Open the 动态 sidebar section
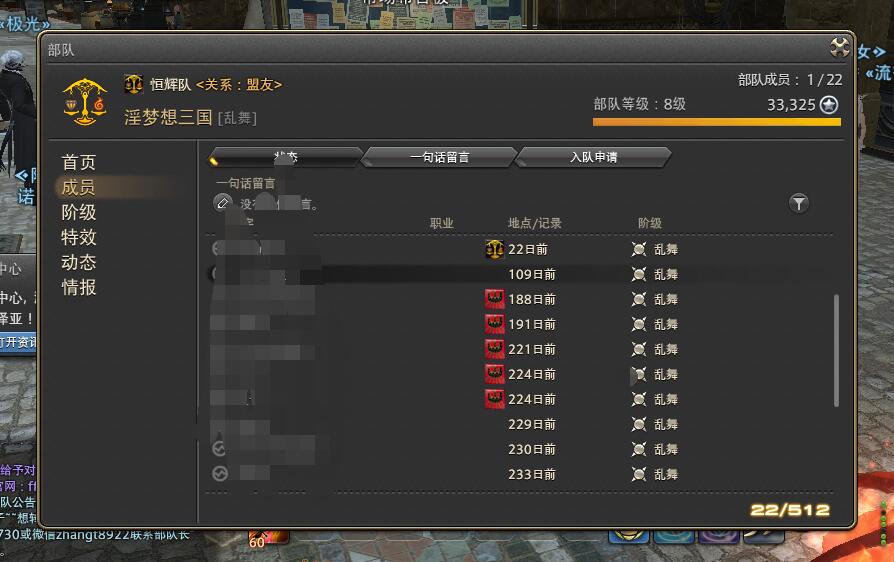Screen dimensions: 894x562 pyautogui.click(x=79, y=263)
